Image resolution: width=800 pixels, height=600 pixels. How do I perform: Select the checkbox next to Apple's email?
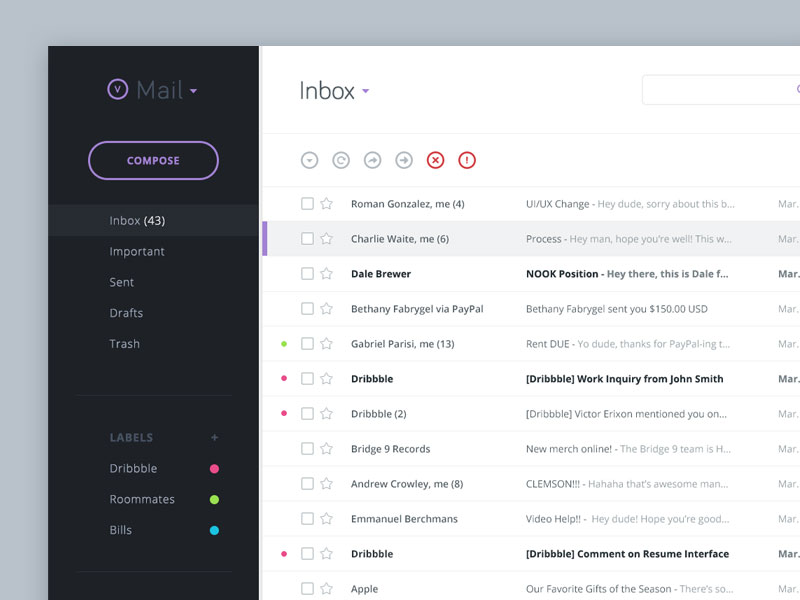pyautogui.click(x=307, y=588)
